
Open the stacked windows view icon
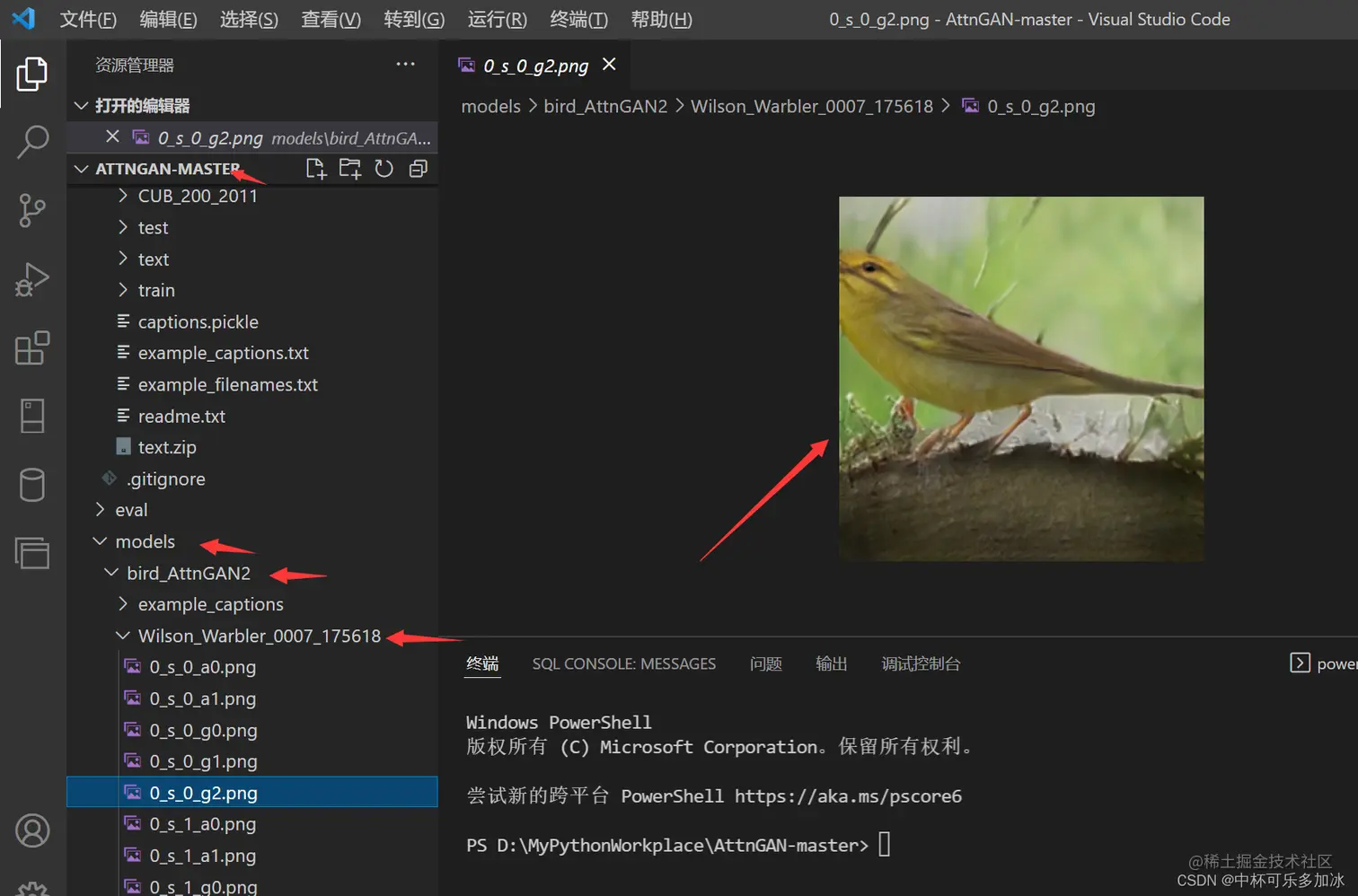click(32, 553)
